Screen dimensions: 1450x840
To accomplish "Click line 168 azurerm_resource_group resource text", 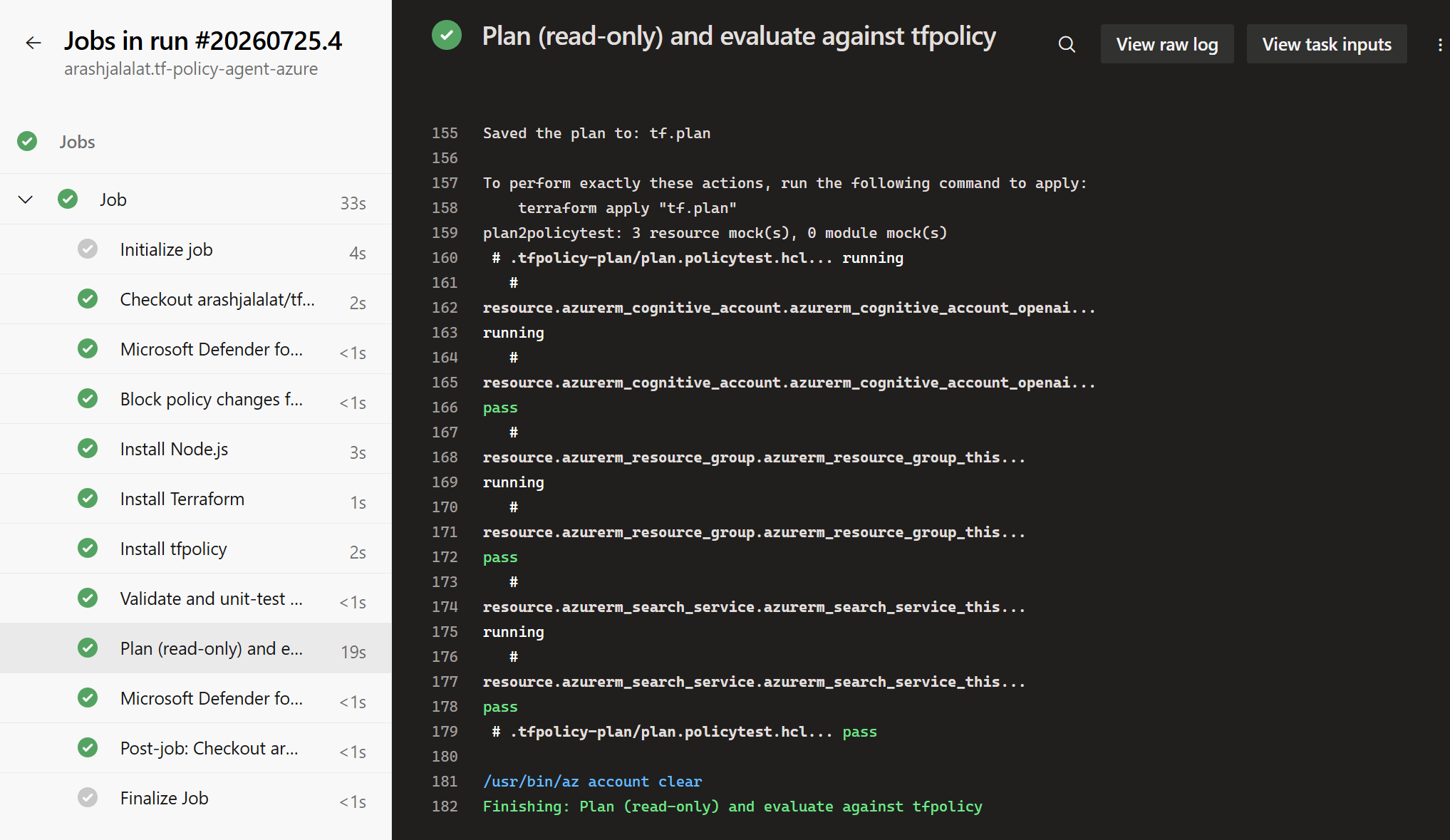I will point(754,457).
